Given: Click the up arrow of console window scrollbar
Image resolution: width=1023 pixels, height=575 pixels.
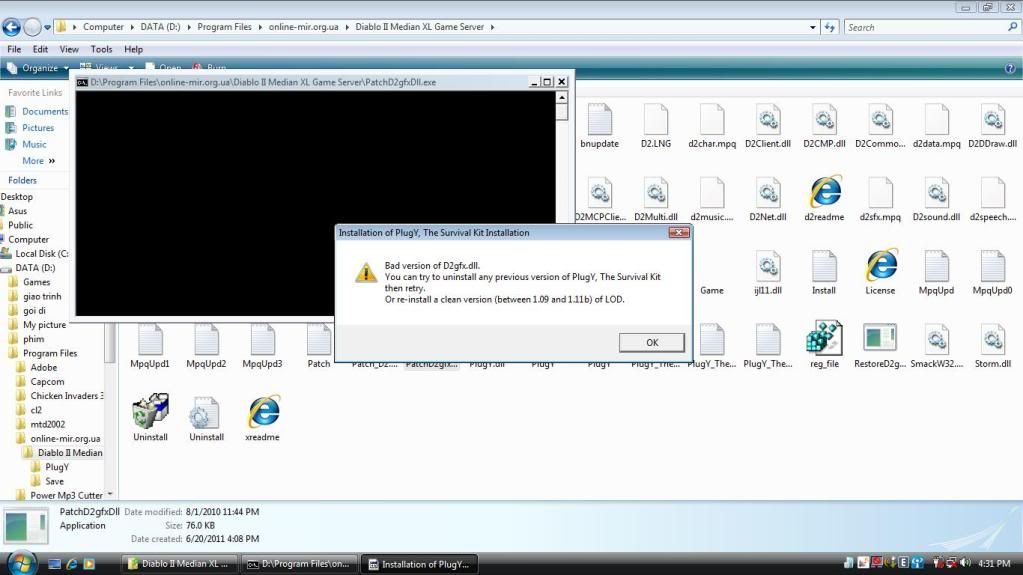Looking at the screenshot, I should point(562,97).
